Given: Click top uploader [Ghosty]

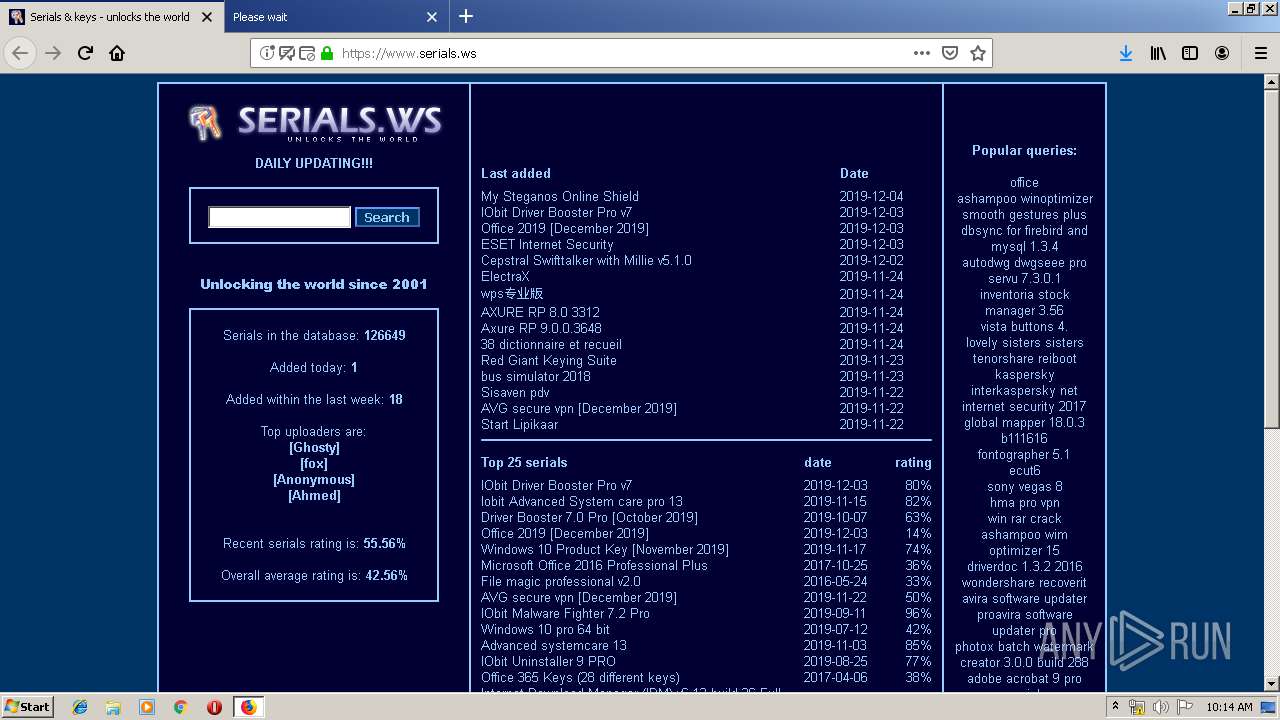Looking at the screenshot, I should [314, 447].
